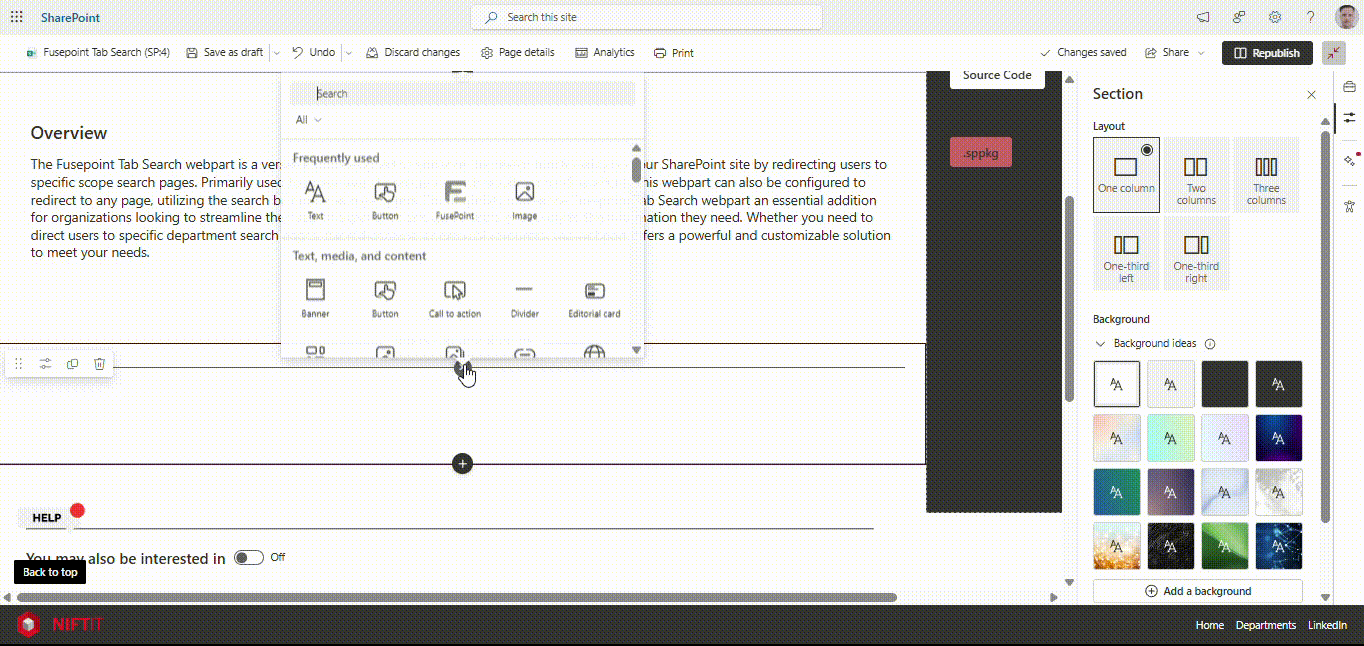Duplicate the section with the copy icon
1364x646 pixels.
click(x=72, y=364)
